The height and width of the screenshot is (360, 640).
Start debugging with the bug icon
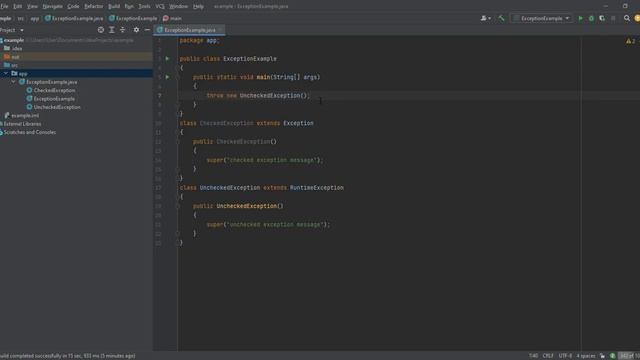pos(591,18)
